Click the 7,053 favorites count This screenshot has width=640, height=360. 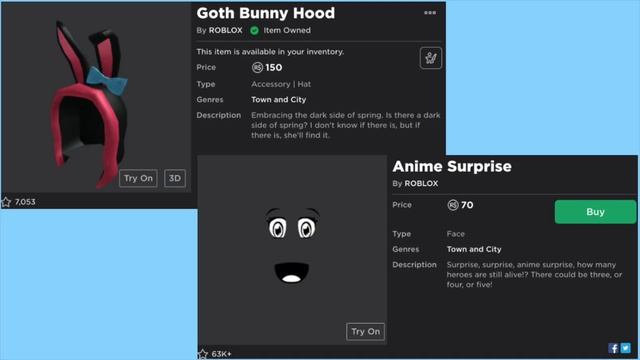point(25,202)
